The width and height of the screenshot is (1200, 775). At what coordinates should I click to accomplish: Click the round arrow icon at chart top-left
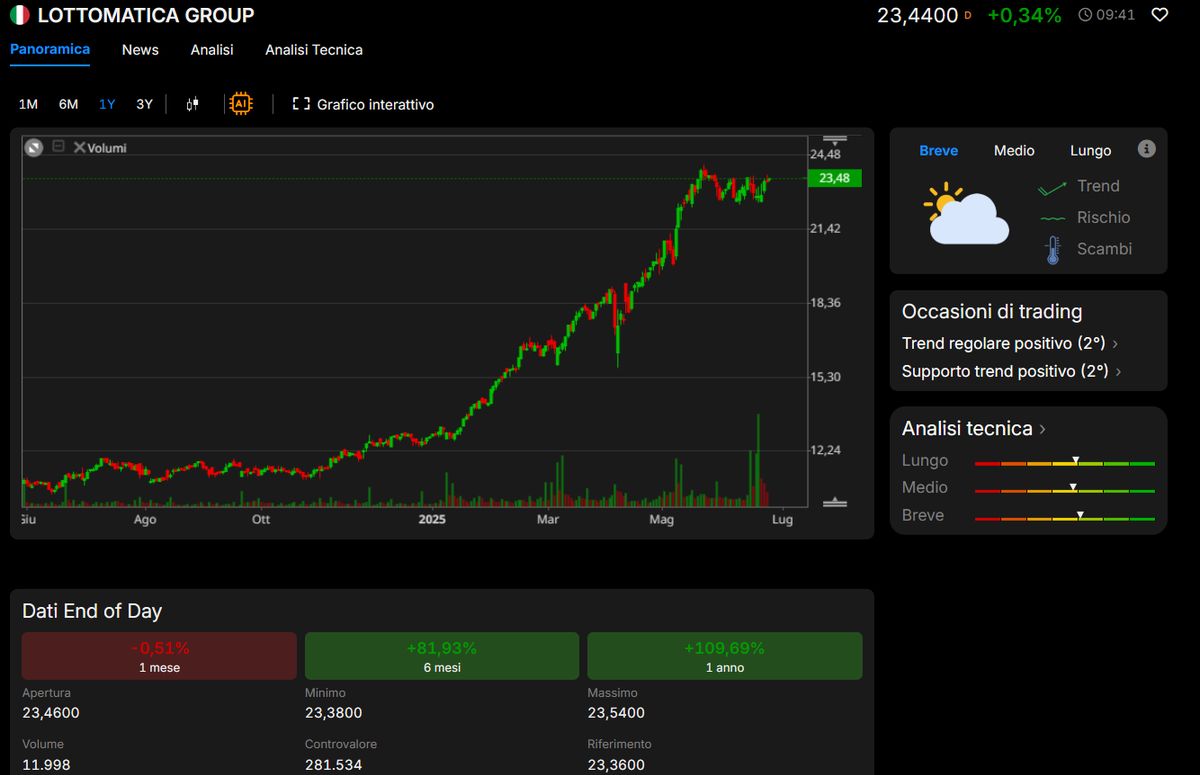click(34, 147)
